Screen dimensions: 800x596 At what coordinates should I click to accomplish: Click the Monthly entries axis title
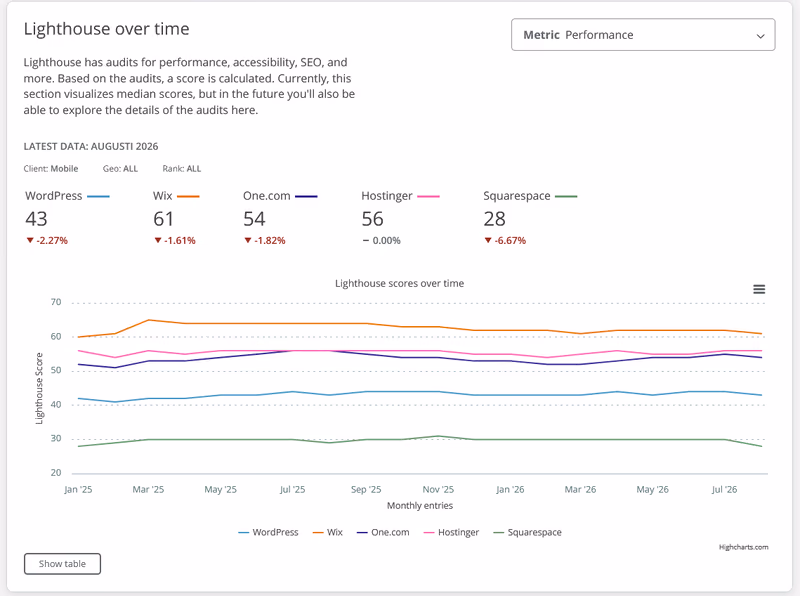point(420,506)
